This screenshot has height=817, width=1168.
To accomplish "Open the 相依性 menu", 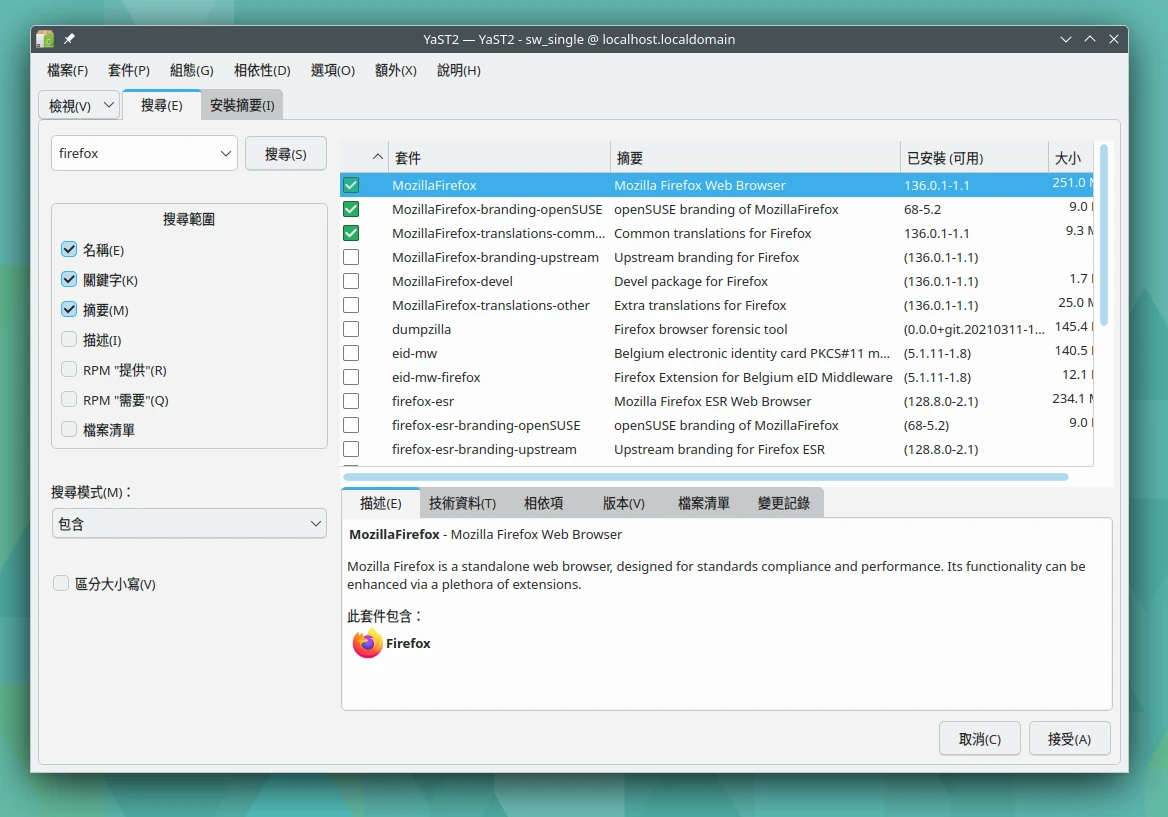I will [262, 70].
